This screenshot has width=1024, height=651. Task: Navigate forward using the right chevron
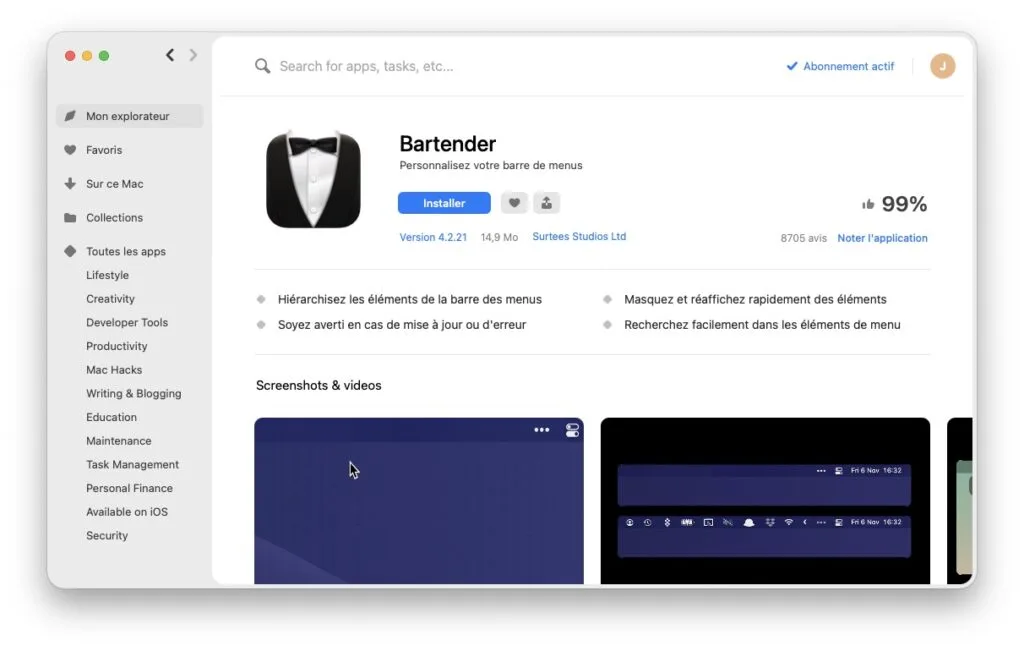(193, 55)
